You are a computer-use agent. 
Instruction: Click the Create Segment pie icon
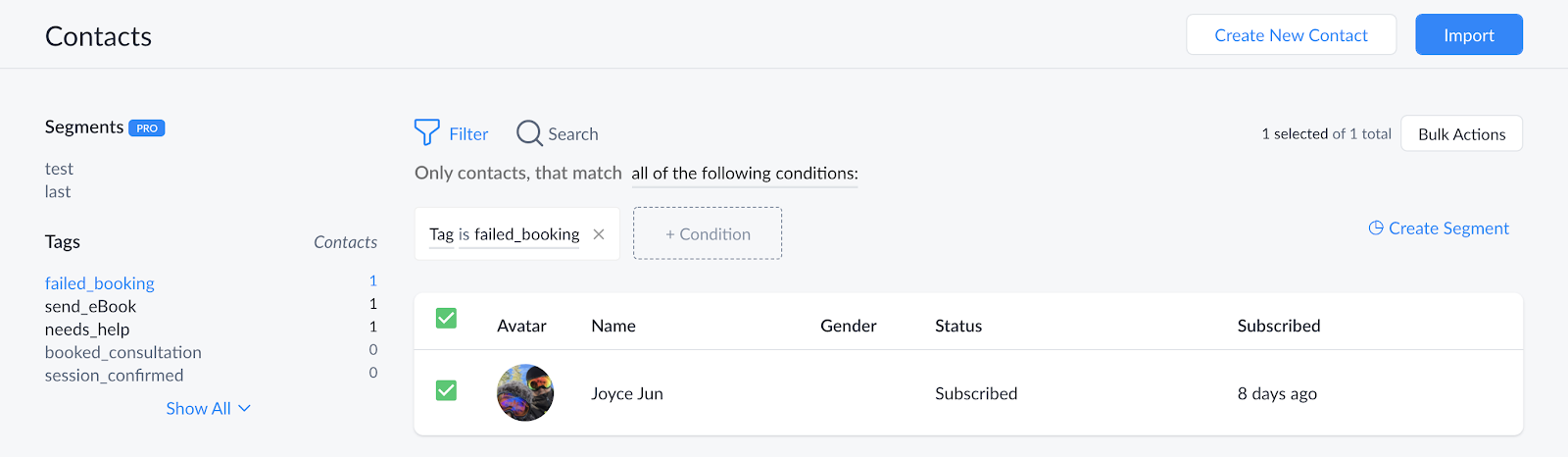coord(1376,228)
